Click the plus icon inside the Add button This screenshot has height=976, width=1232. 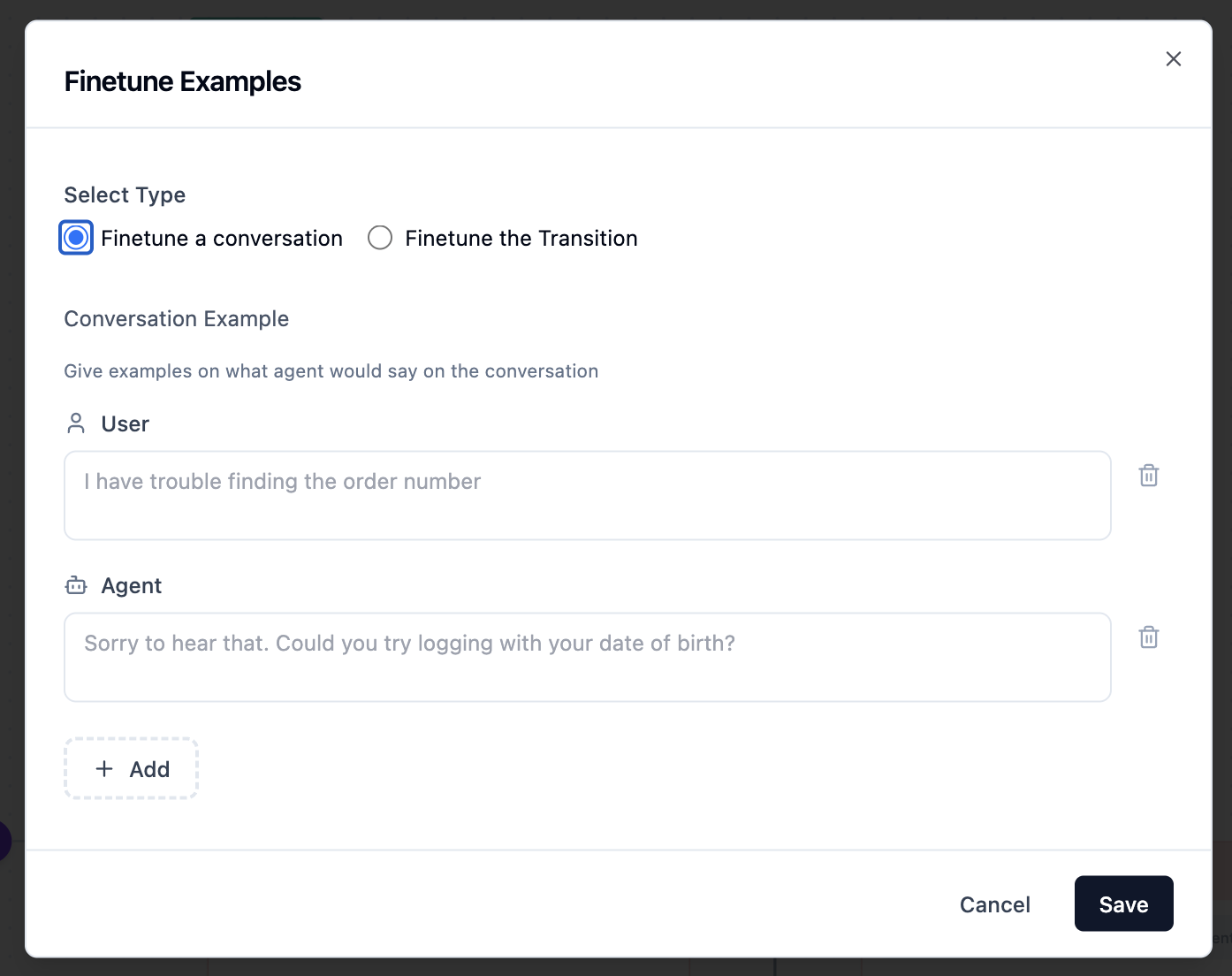pos(104,768)
